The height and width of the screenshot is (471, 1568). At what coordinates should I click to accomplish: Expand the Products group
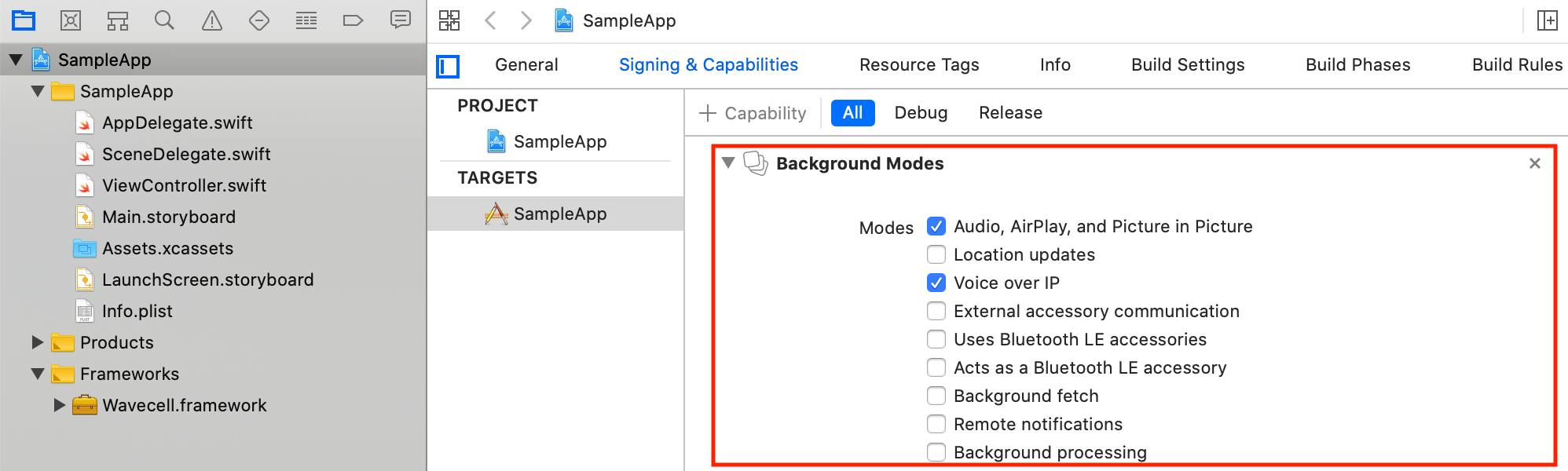pyautogui.click(x=38, y=342)
